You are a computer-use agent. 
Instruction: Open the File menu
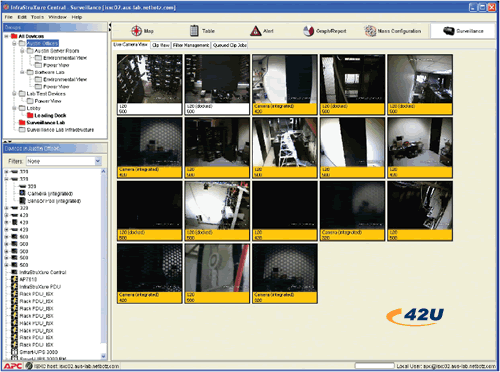point(8,17)
